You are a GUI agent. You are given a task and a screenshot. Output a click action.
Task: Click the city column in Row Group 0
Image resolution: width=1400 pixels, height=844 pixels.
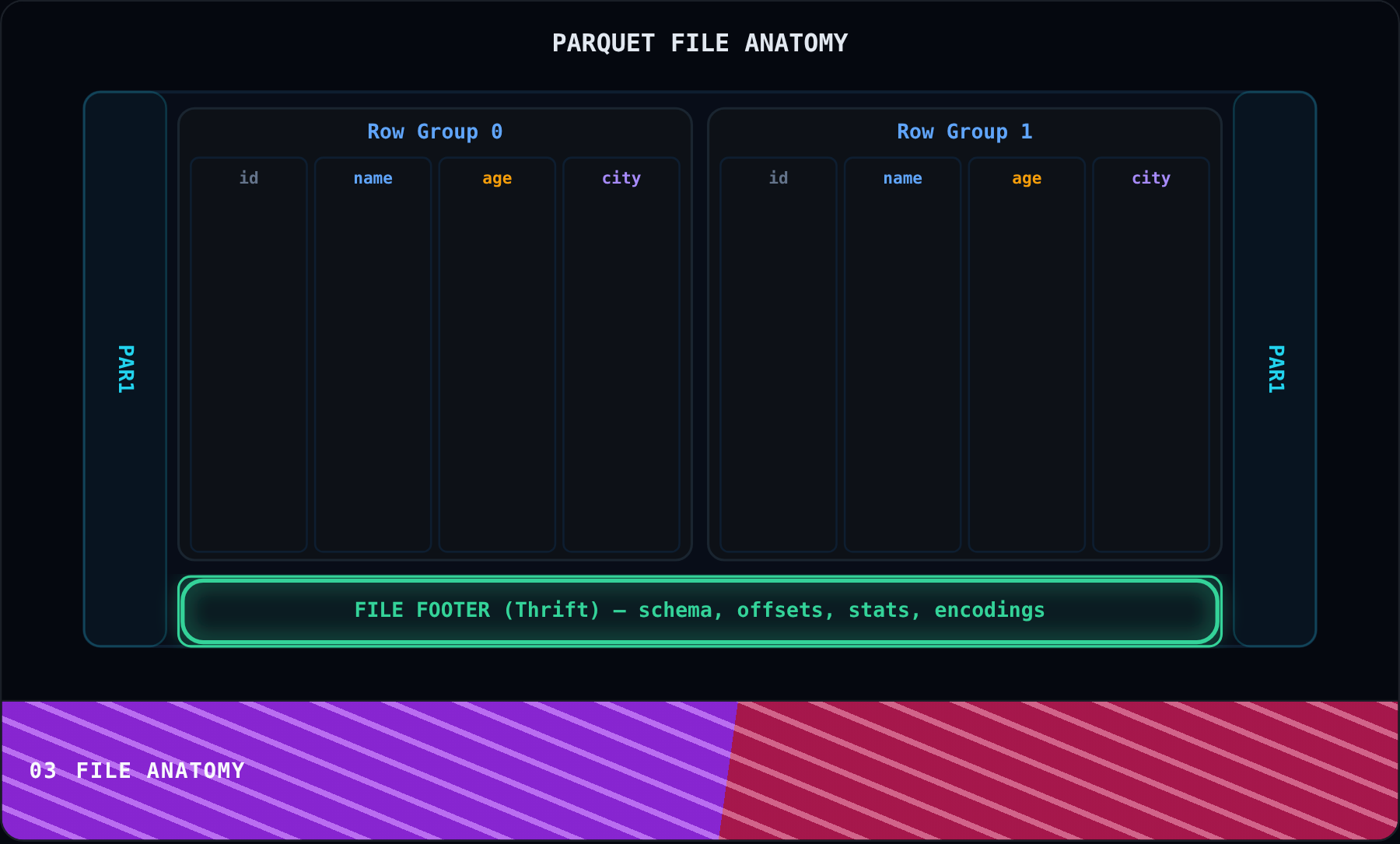pyautogui.click(x=621, y=355)
